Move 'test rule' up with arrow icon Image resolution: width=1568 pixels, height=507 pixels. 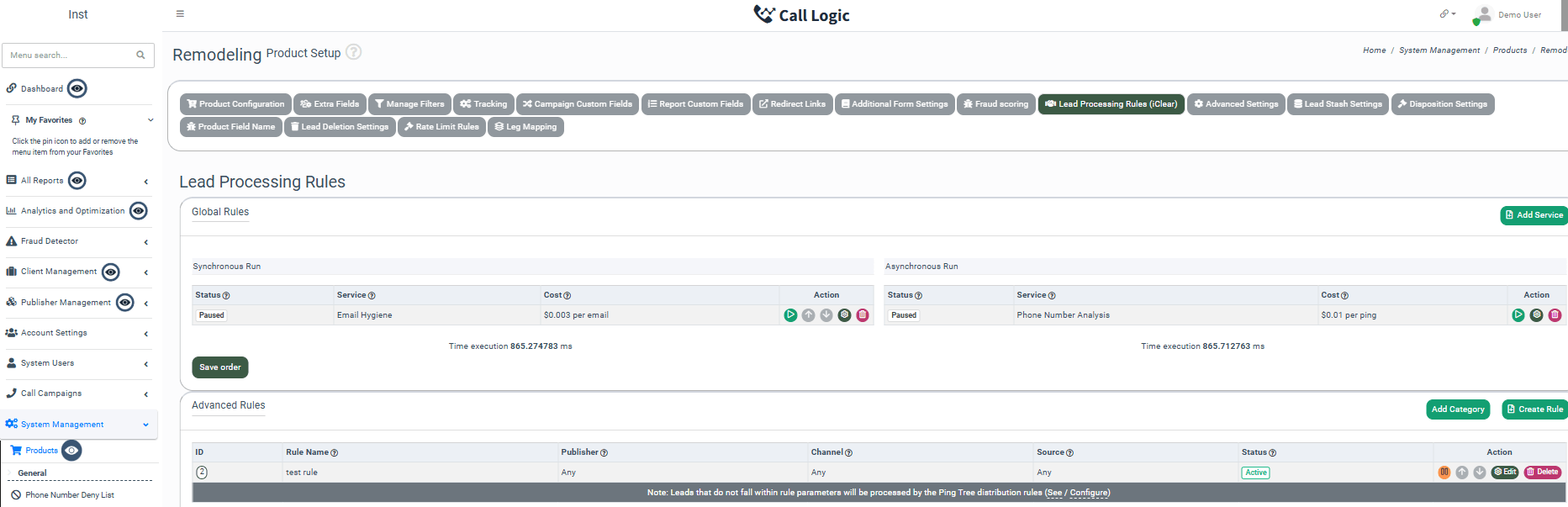1462,473
